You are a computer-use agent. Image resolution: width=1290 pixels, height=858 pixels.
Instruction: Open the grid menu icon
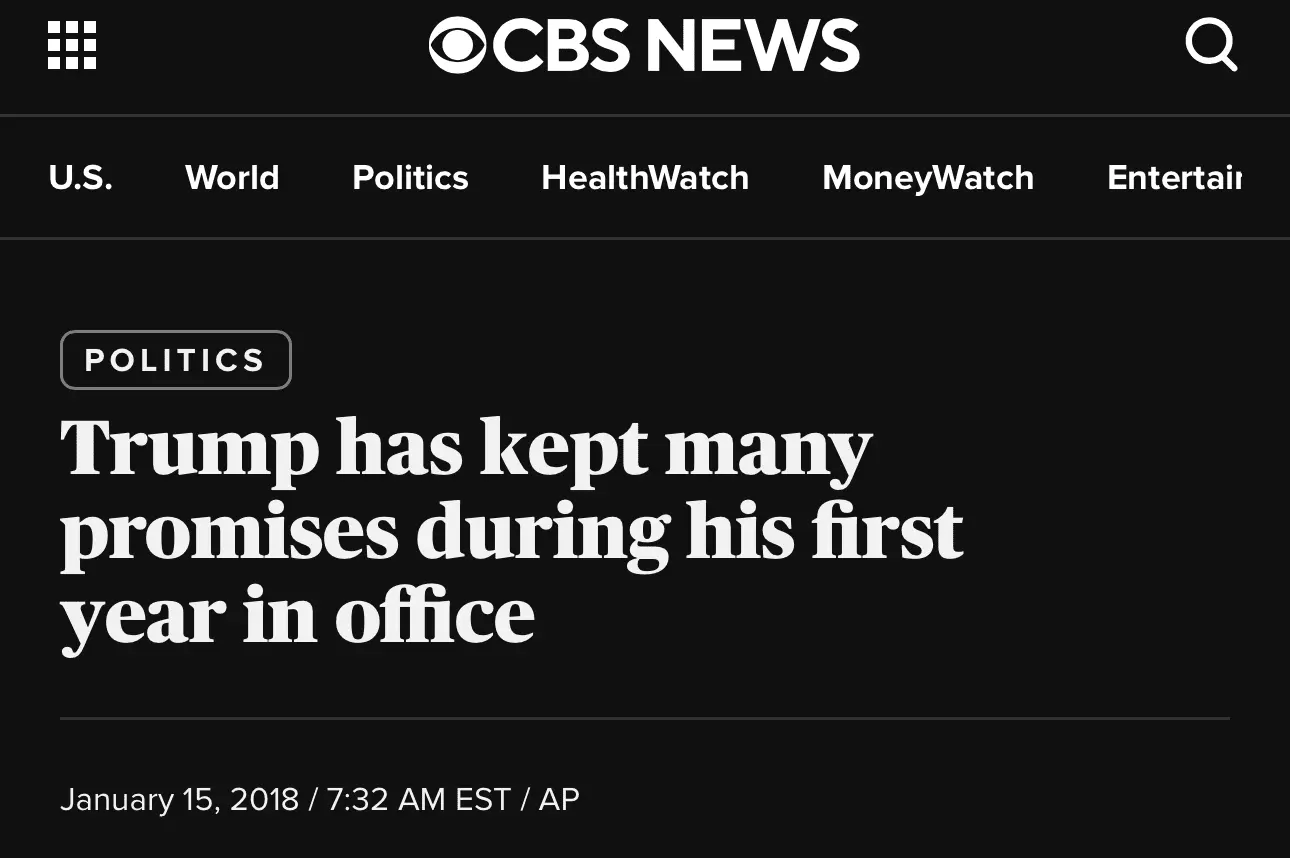(72, 46)
